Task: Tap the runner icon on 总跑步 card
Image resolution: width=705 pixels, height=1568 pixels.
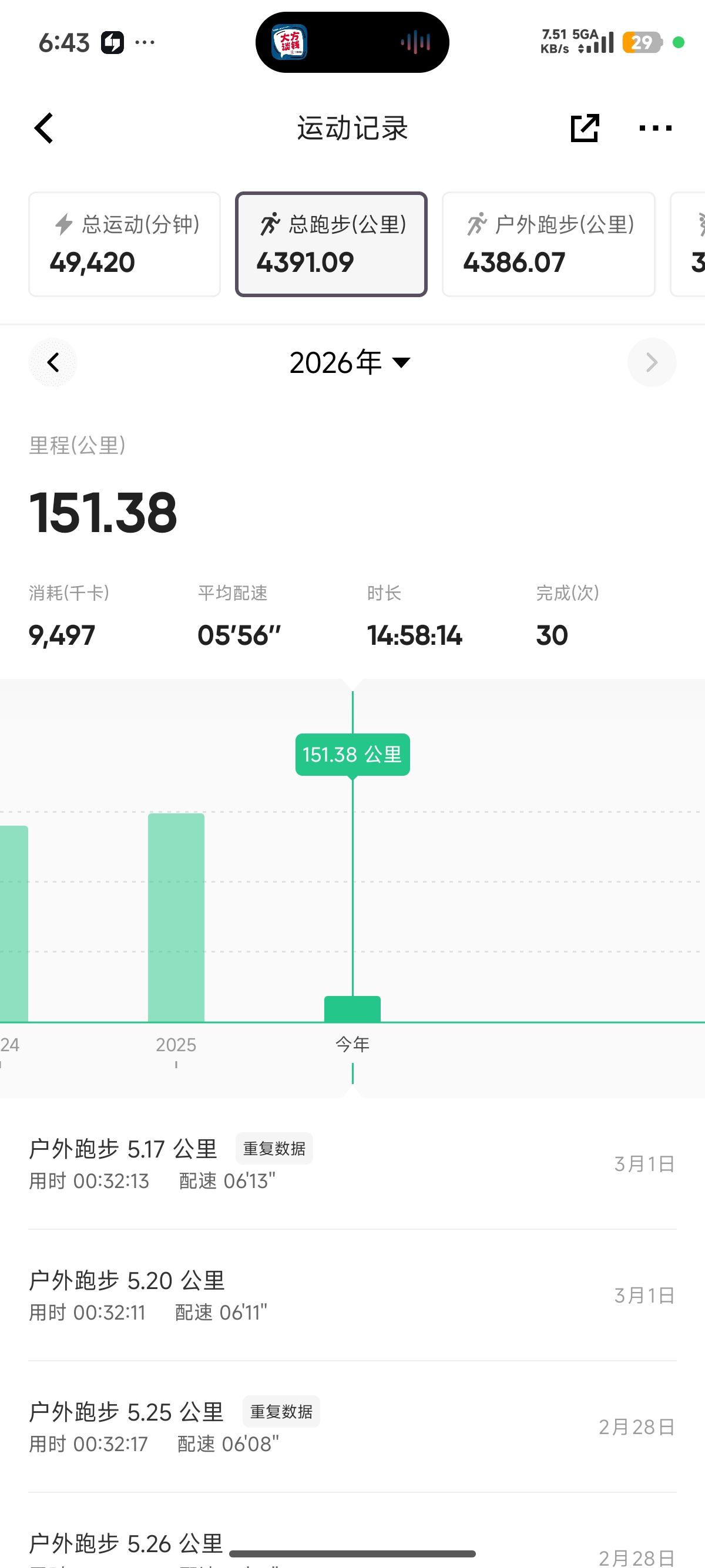Action: pyautogui.click(x=270, y=224)
